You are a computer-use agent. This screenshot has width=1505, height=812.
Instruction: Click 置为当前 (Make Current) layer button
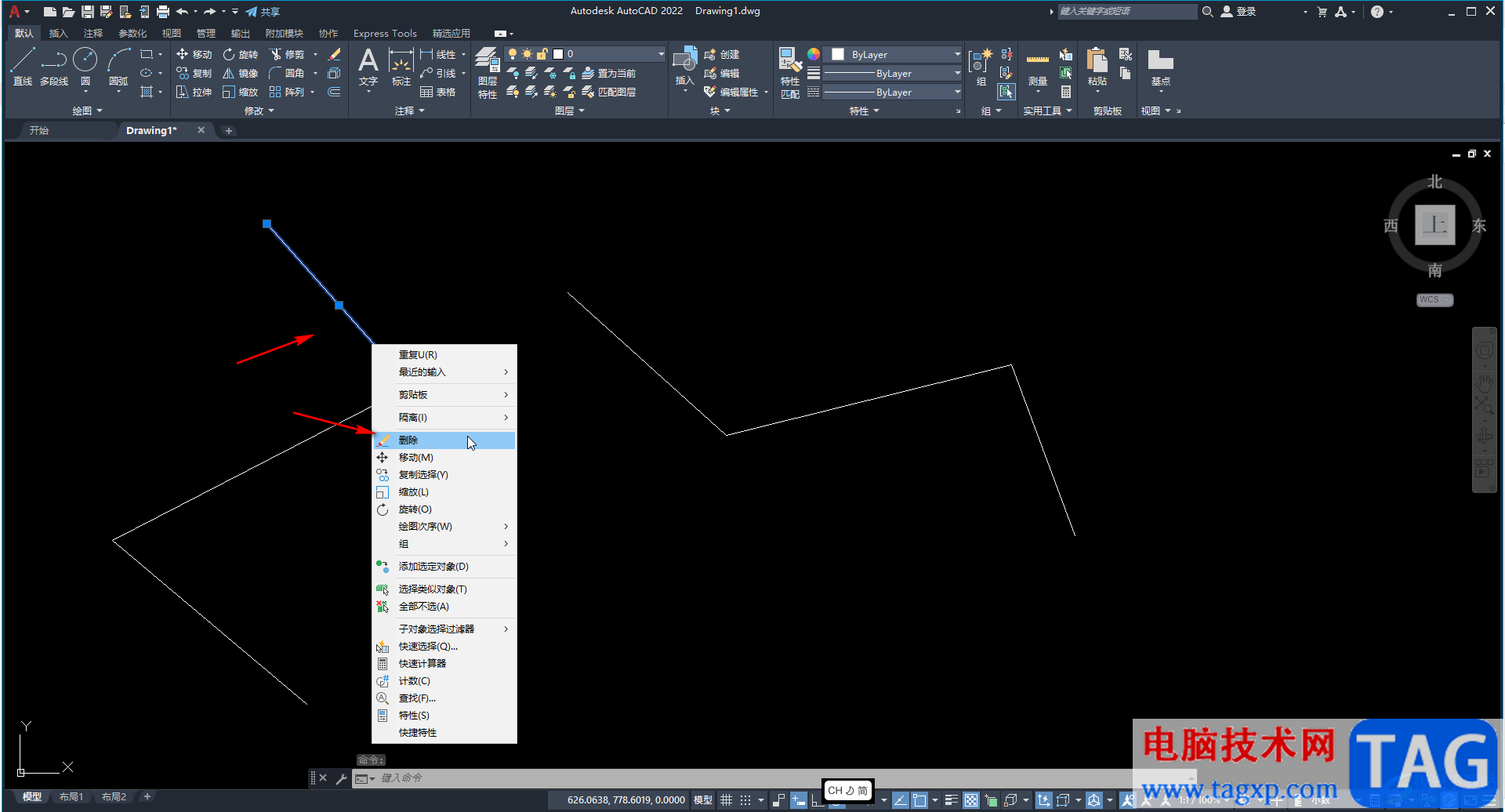(609, 73)
